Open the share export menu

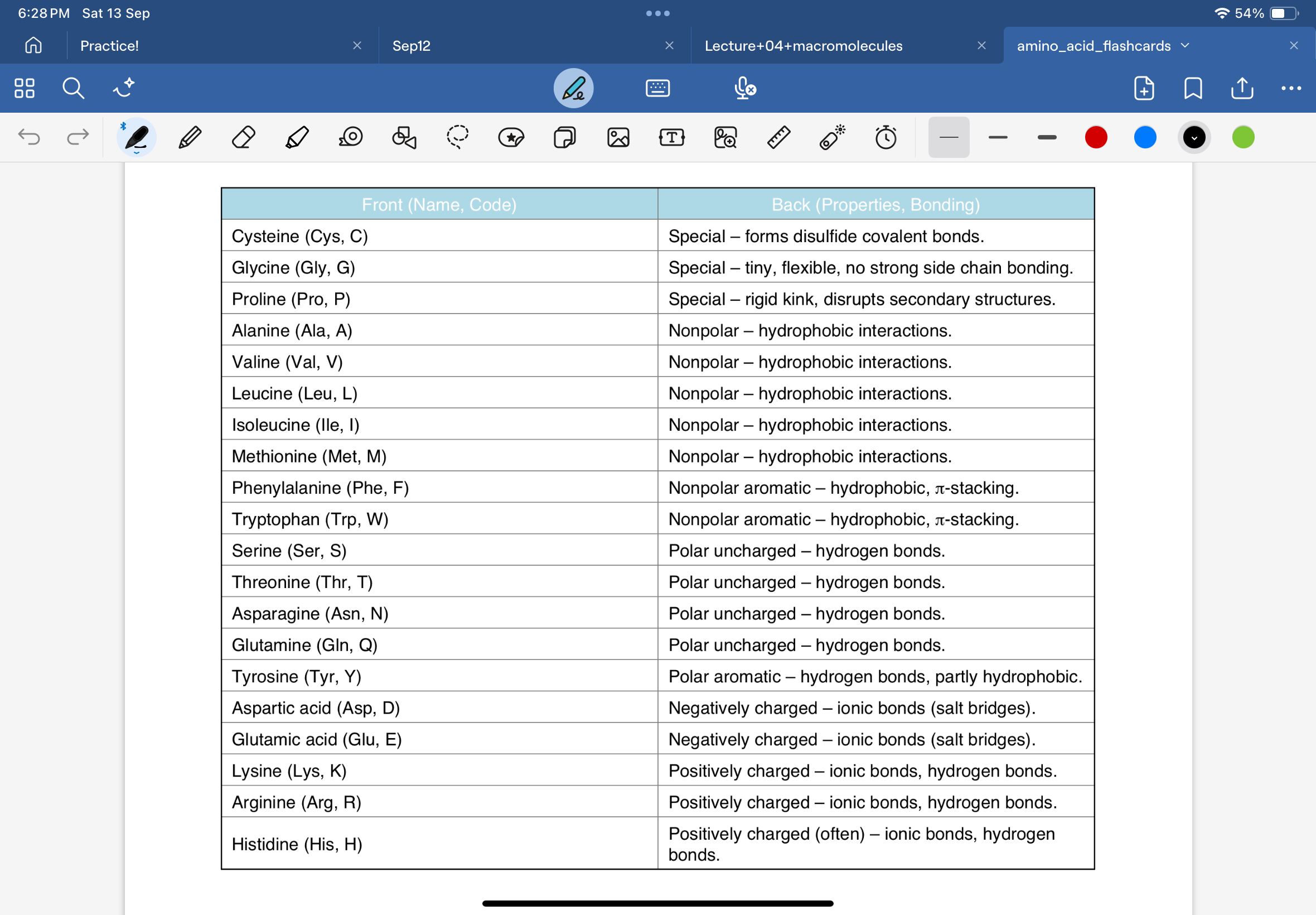click(1241, 88)
